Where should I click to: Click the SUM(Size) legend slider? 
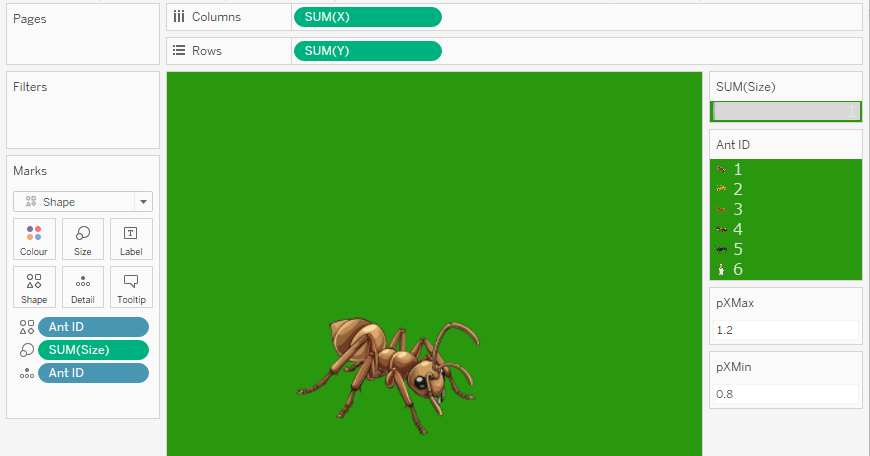(x=785, y=110)
